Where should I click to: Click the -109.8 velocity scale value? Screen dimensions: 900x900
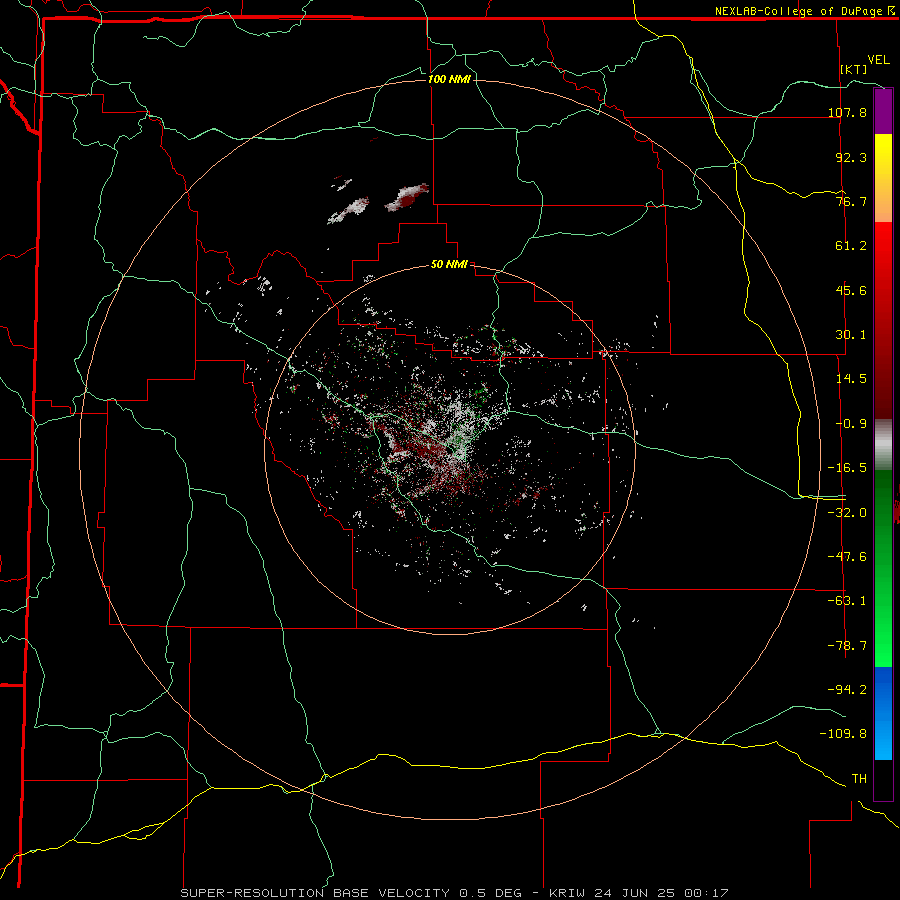pyautogui.click(x=843, y=734)
